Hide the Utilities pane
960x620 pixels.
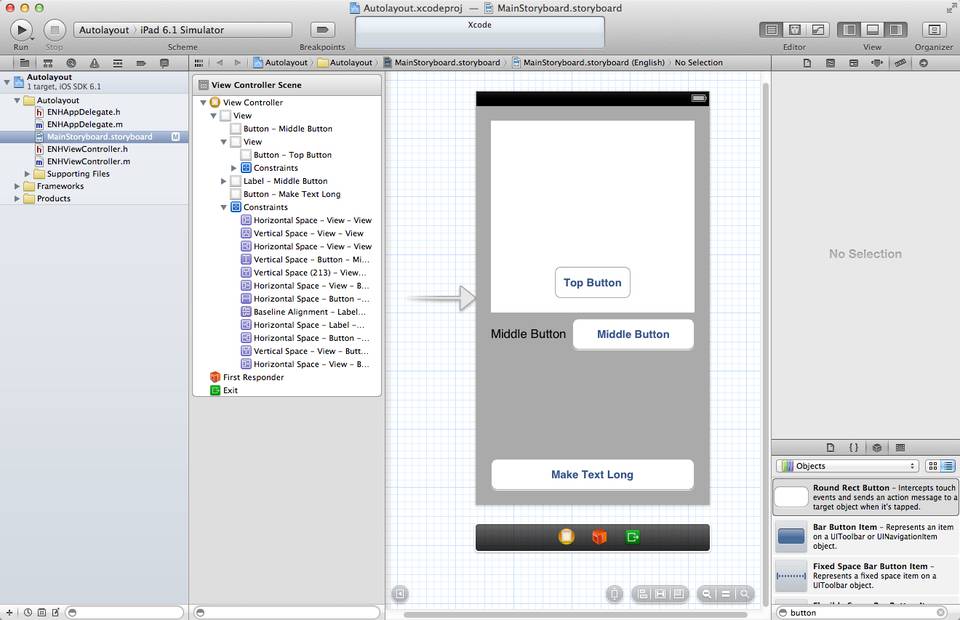(896, 29)
